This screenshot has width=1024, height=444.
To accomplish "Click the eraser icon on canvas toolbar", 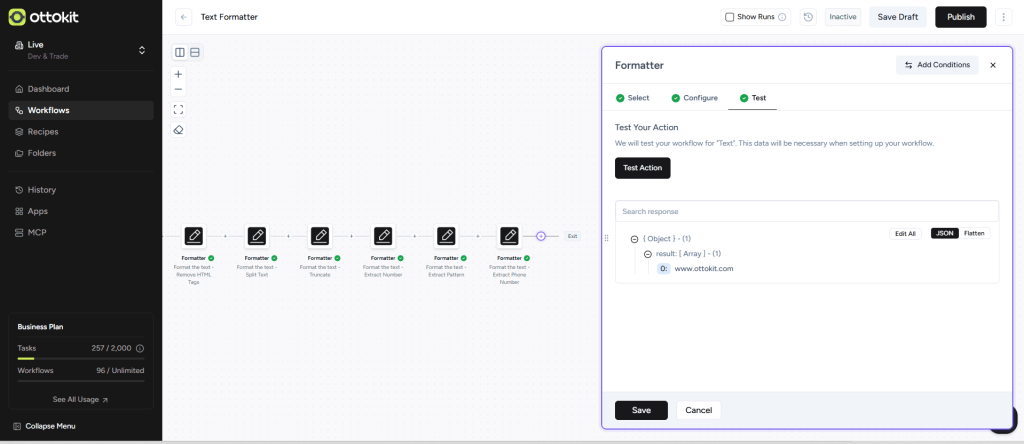I will click(x=179, y=130).
